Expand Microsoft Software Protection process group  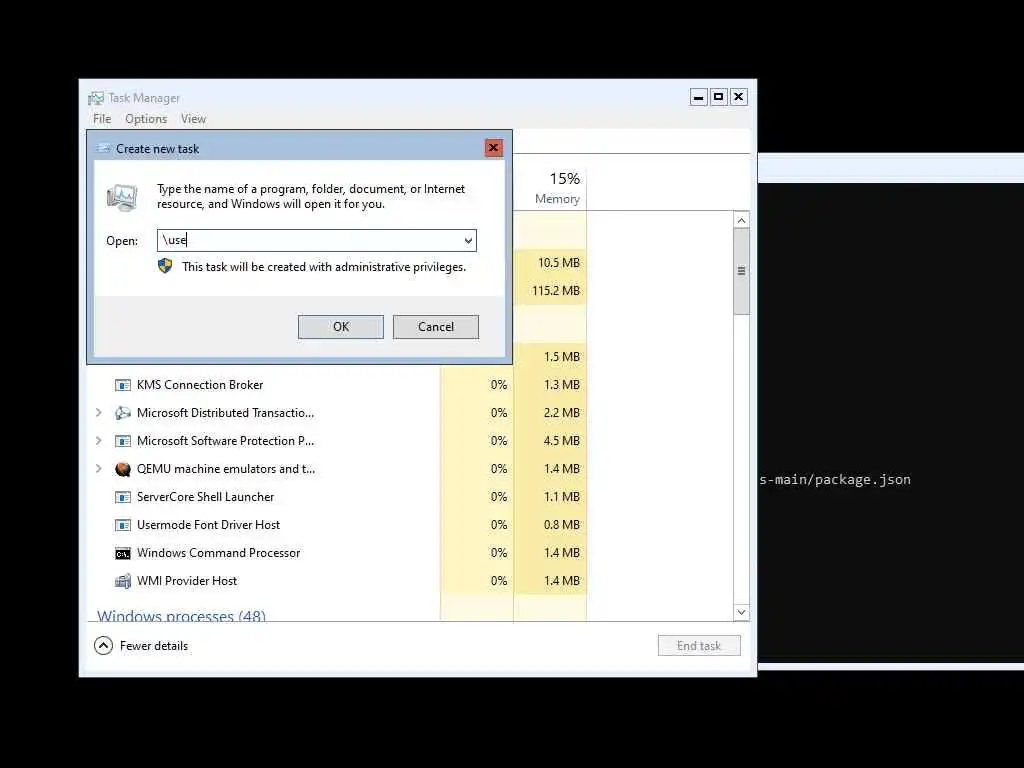coord(99,441)
